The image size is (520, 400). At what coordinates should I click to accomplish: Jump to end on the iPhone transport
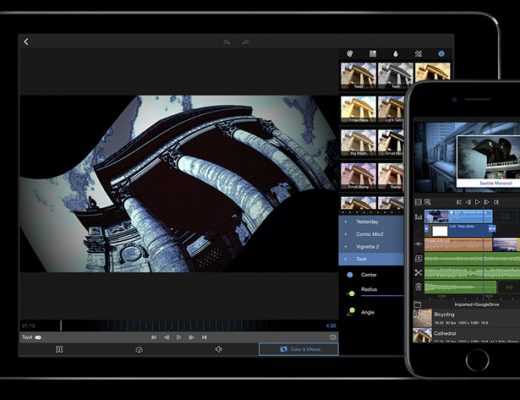pos(496,202)
